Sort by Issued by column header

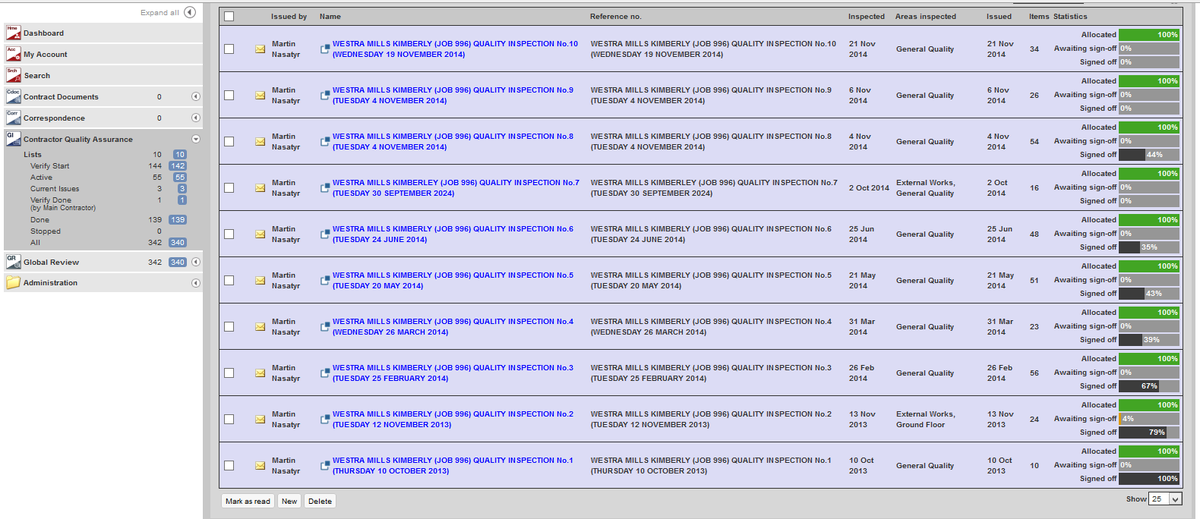[x=289, y=17]
